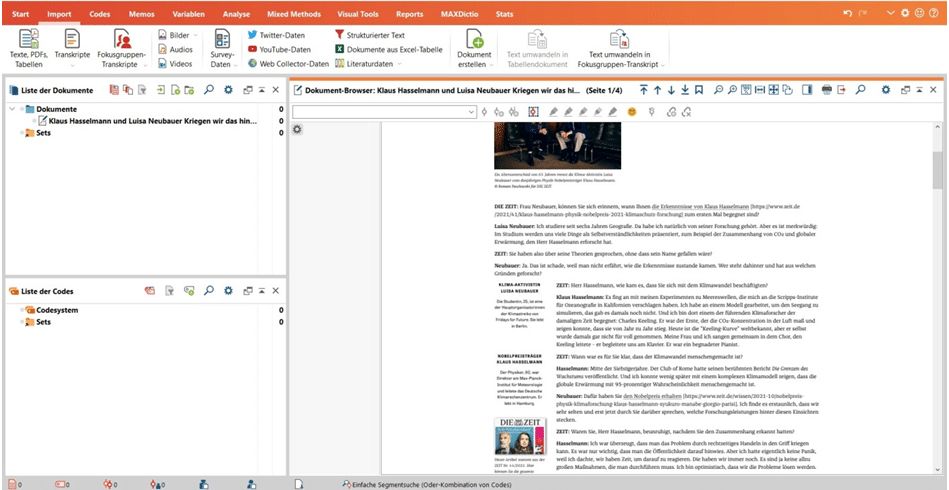Image resolution: width=949 pixels, height=490 pixels.
Task: Import Dokumente aus Excel-Tabelle
Action: [389, 50]
